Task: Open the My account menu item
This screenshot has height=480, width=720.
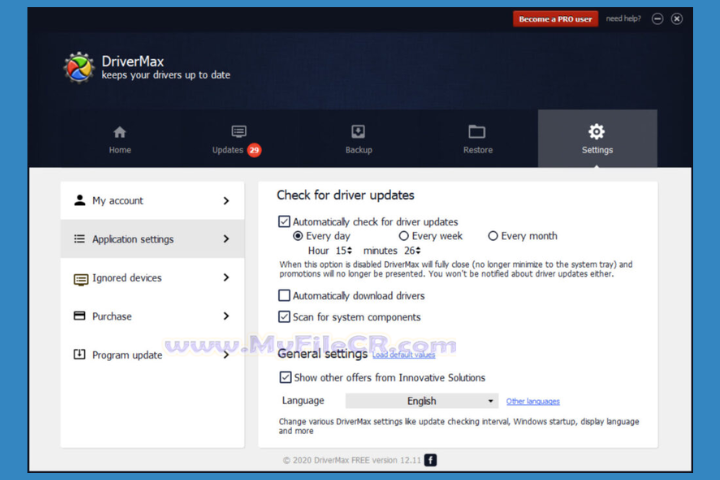Action: (x=152, y=201)
